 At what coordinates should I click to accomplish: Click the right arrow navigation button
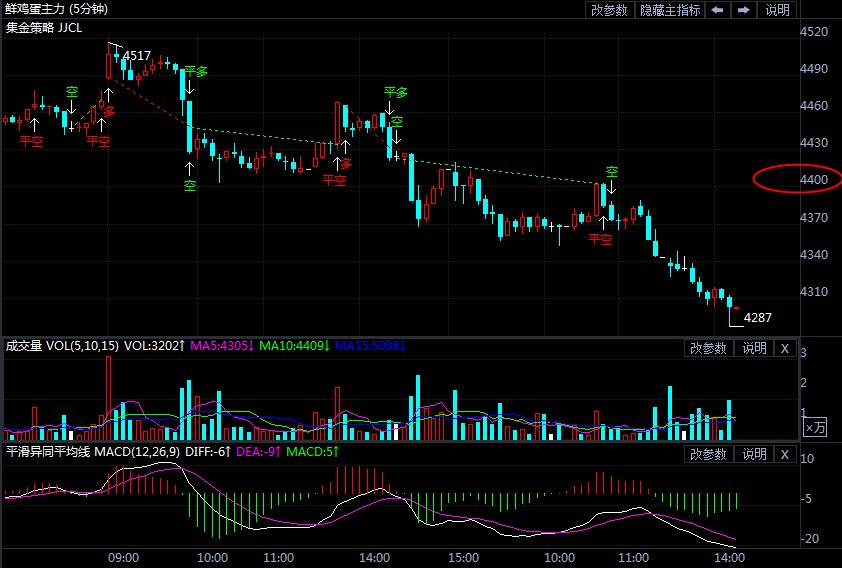pyautogui.click(x=743, y=10)
